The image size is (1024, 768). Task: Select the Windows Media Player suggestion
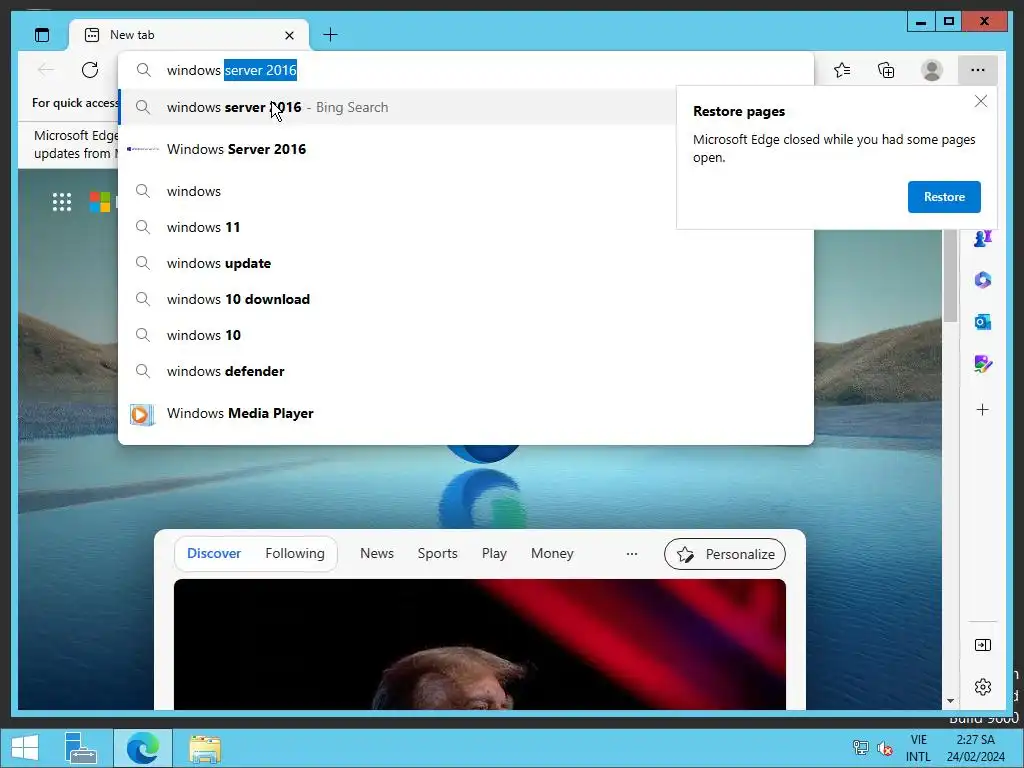(x=466, y=413)
